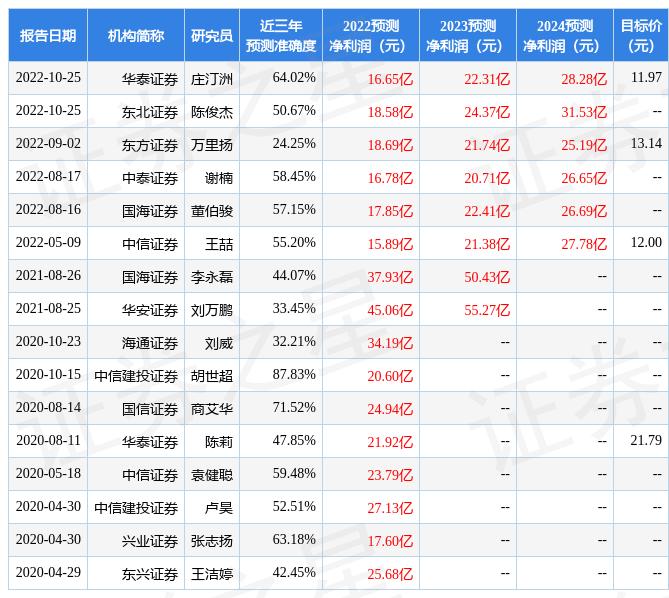Click accuracy value 63.18%

click(x=294, y=540)
